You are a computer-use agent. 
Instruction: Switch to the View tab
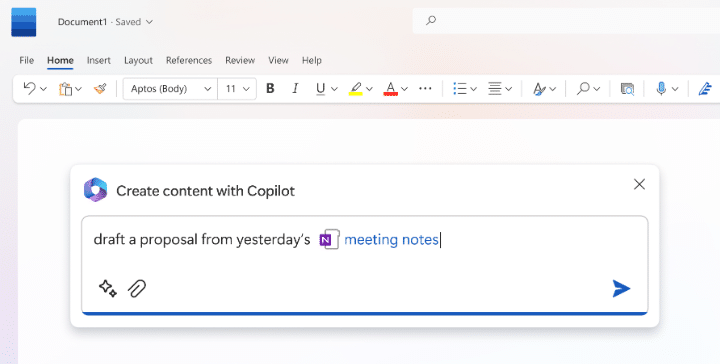tap(278, 60)
